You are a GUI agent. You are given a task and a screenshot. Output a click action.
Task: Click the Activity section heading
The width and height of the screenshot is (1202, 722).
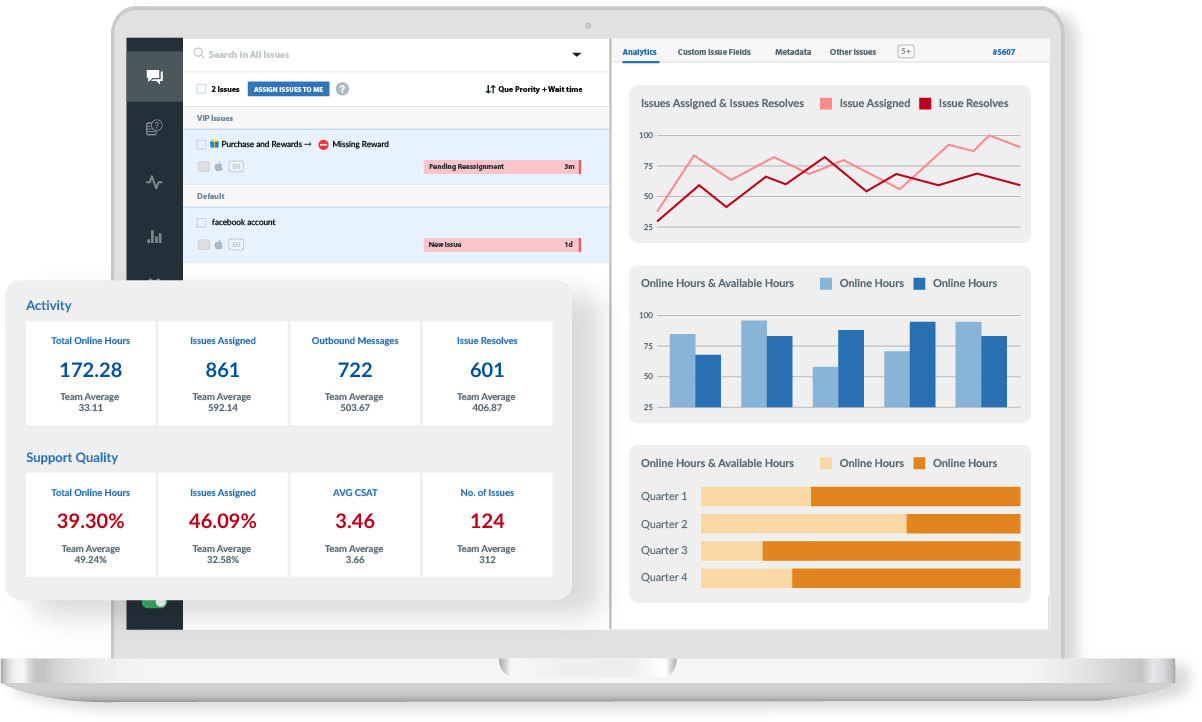(49, 305)
